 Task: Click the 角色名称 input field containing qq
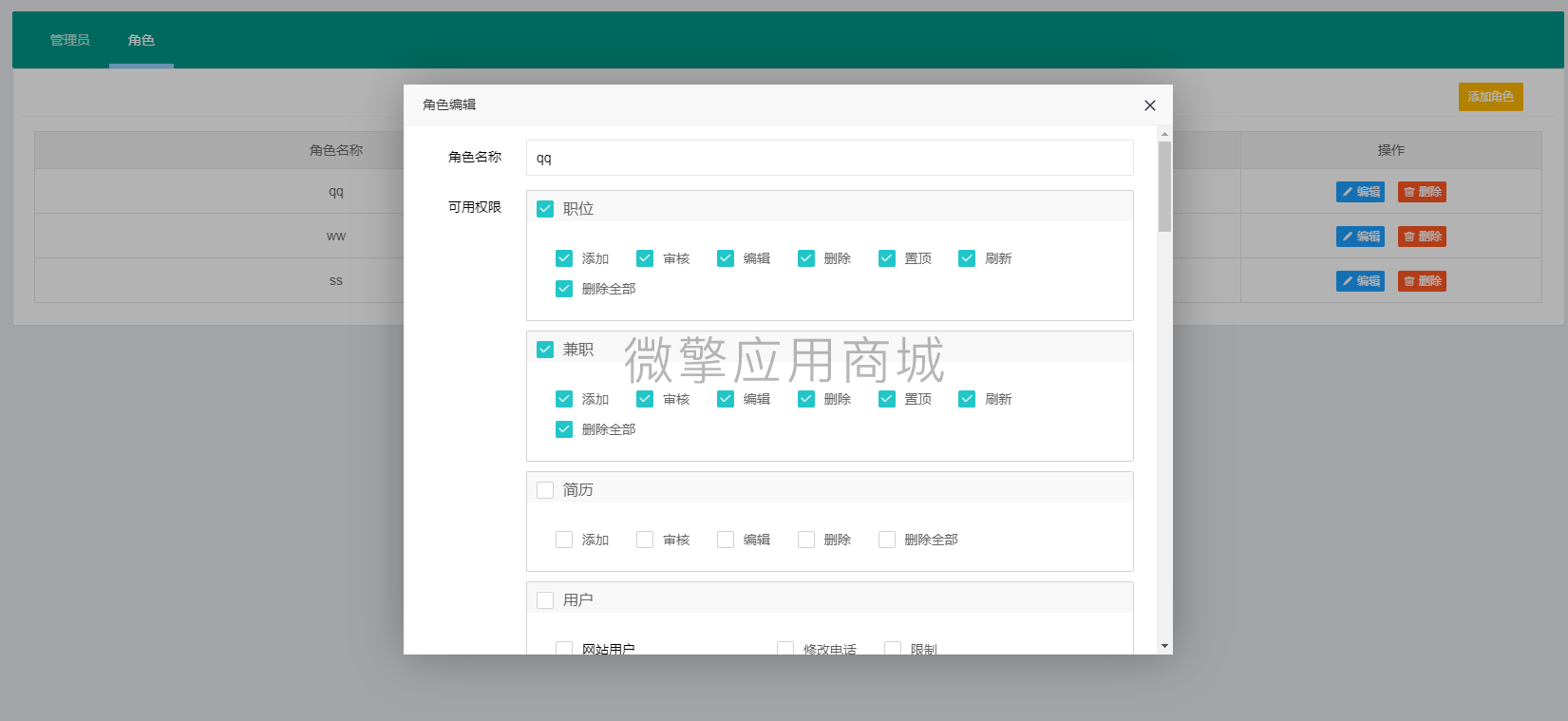coord(829,158)
